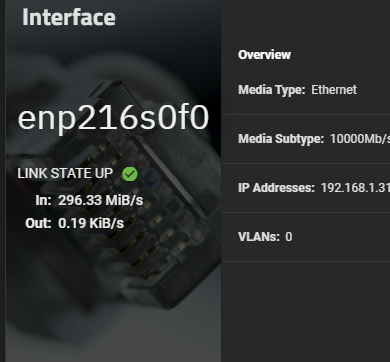Viewport: 390px width, 362px height.
Task: Select the Out 0.19 KiB/s traffic value
Action: 91,223
